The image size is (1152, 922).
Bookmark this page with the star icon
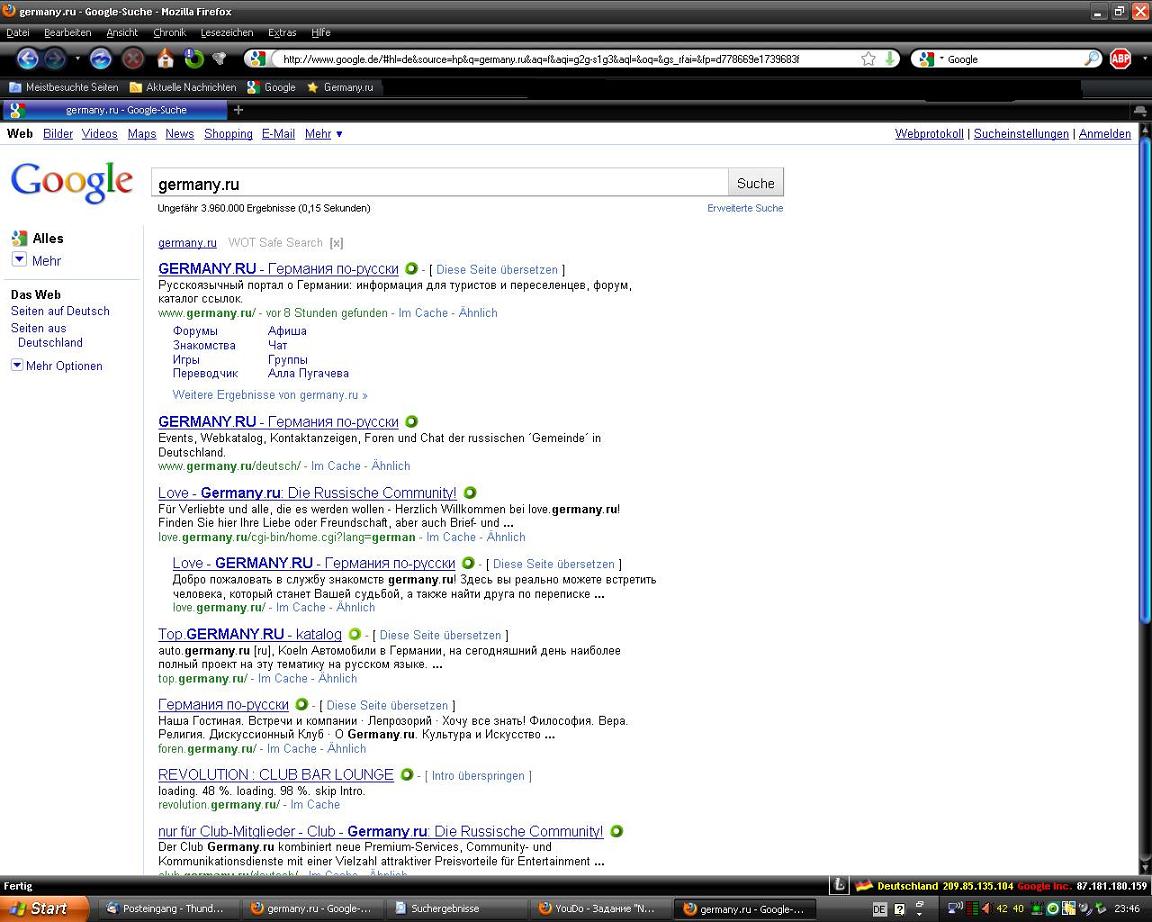tap(868, 59)
